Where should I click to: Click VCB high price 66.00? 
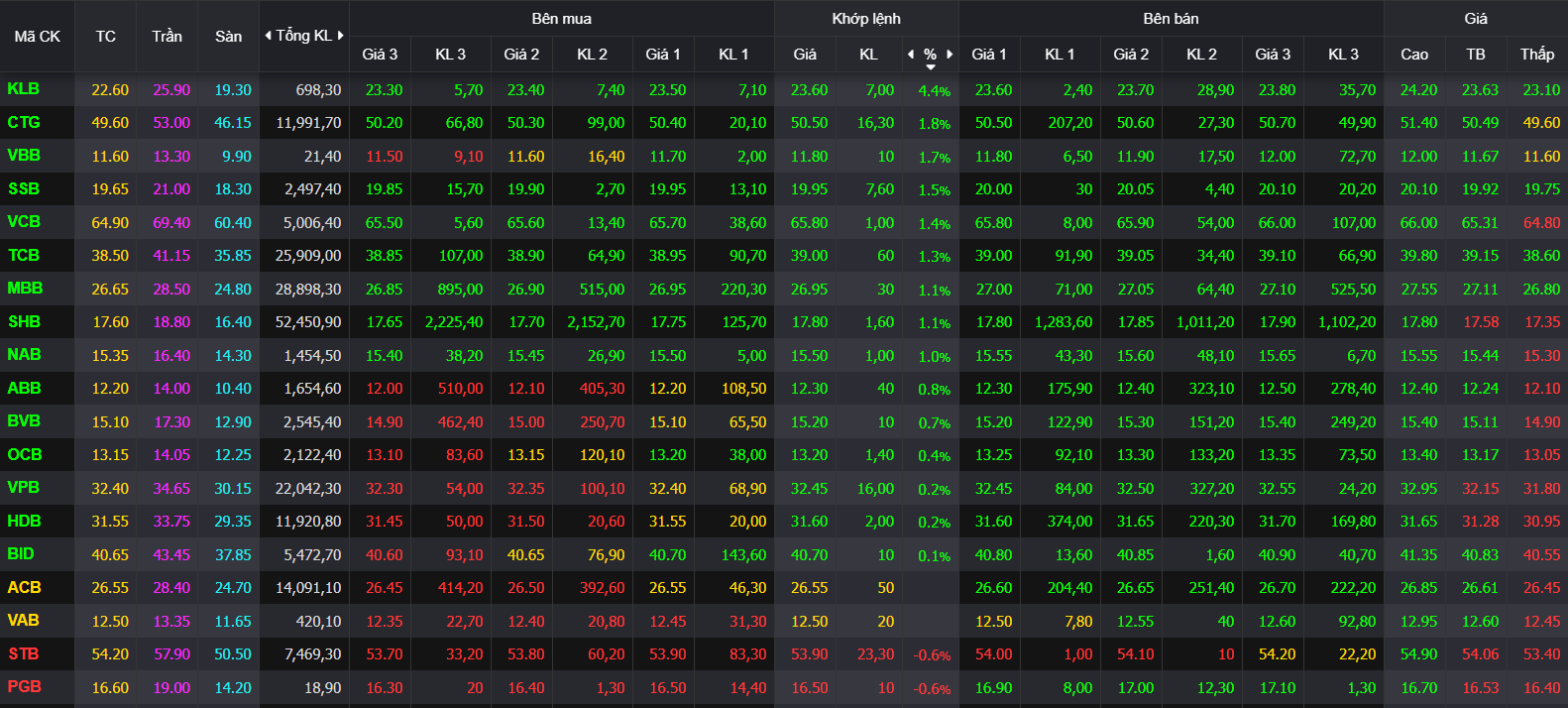point(1418,223)
